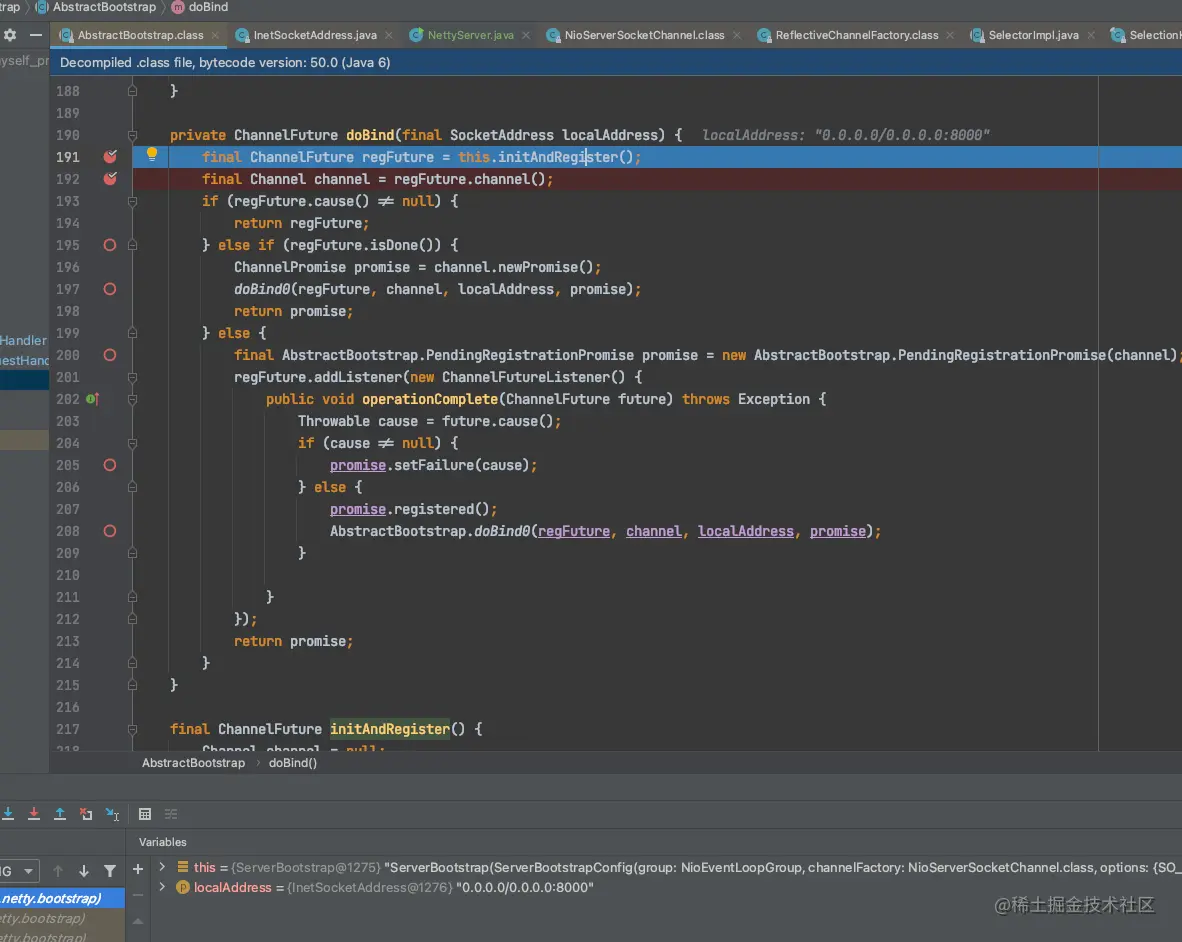Click the next frame down arrow

click(84, 871)
